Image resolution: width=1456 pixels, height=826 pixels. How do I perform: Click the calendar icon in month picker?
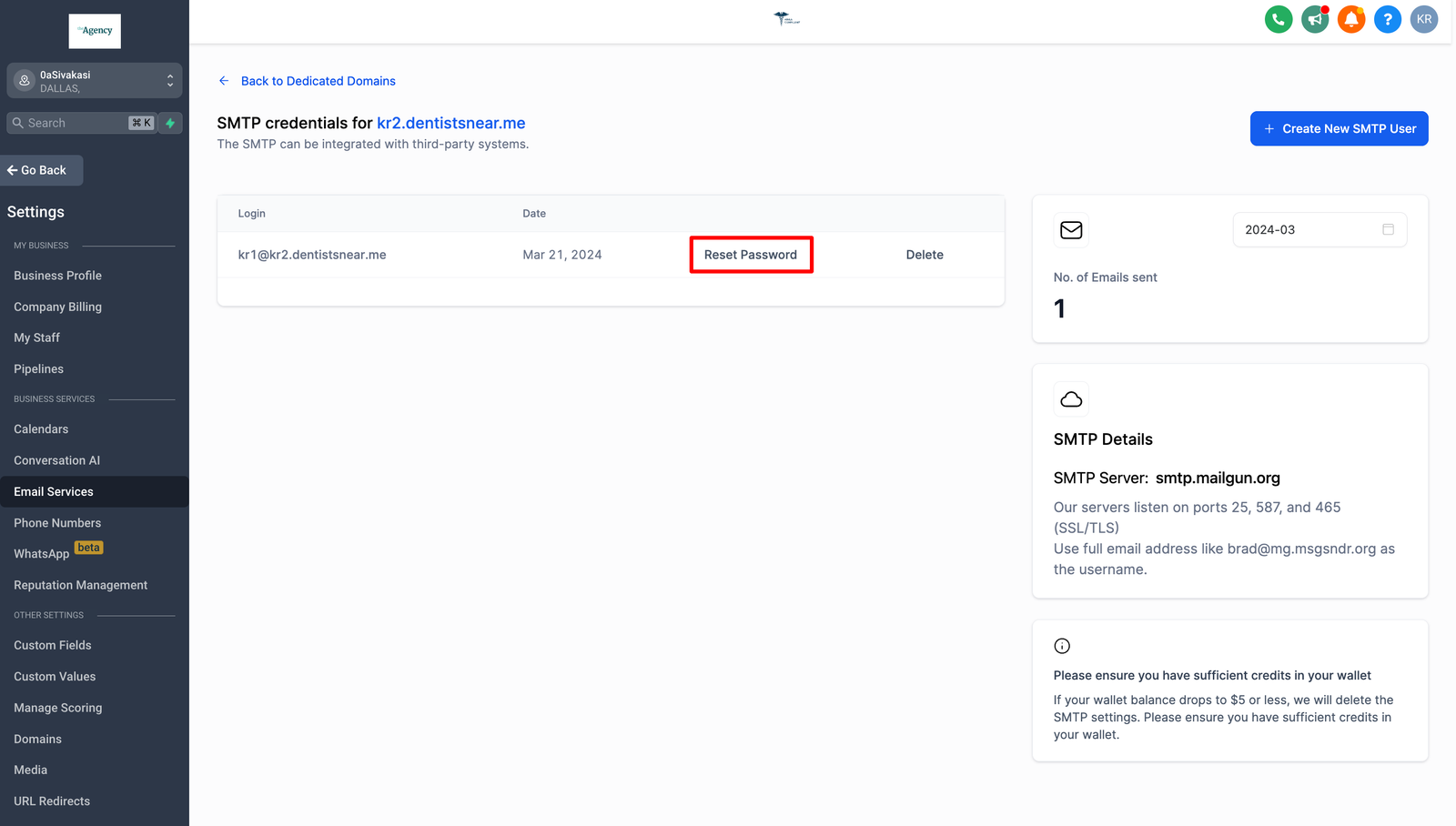(1388, 229)
